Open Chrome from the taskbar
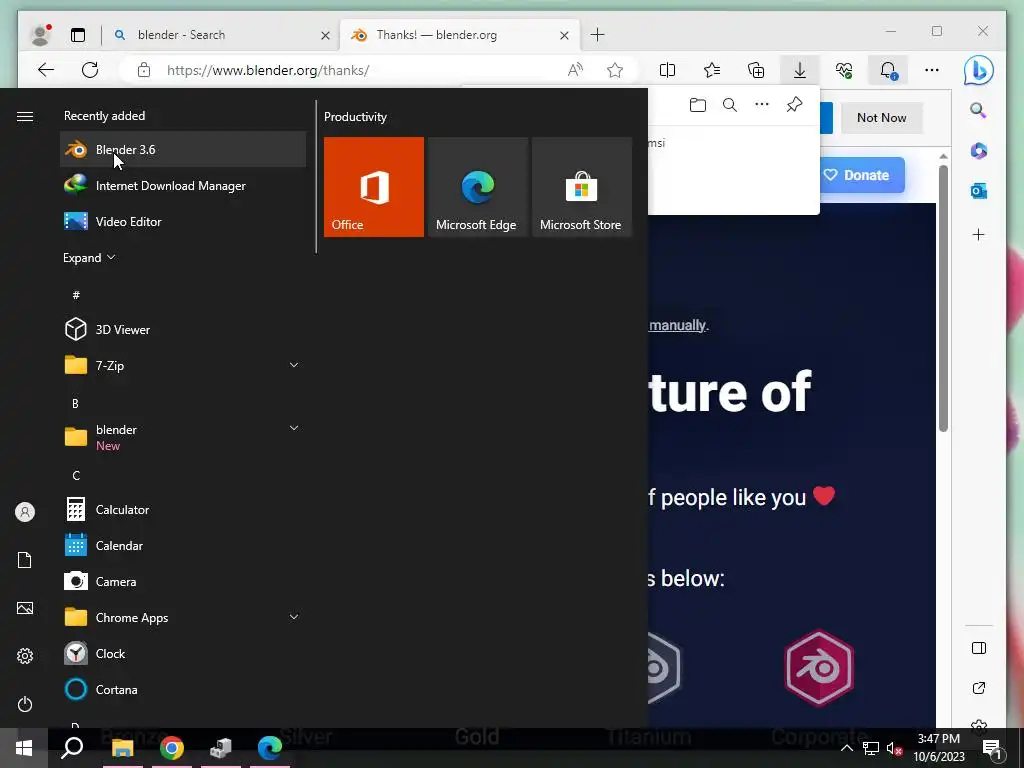 click(172, 748)
